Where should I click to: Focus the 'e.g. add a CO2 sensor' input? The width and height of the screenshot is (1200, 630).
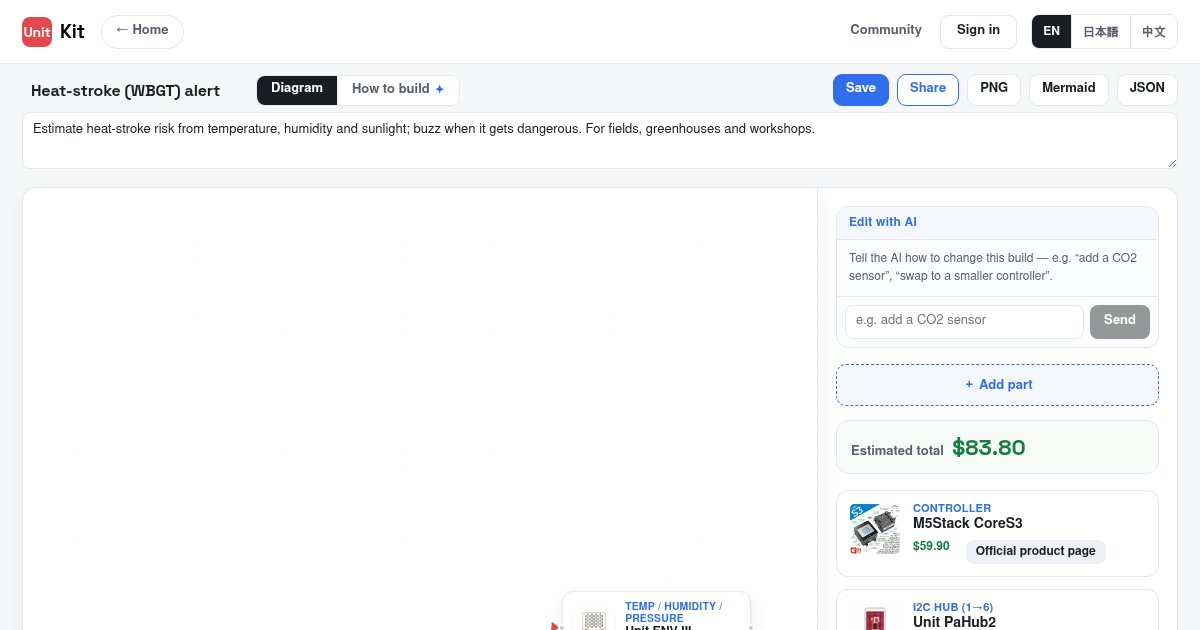point(964,321)
